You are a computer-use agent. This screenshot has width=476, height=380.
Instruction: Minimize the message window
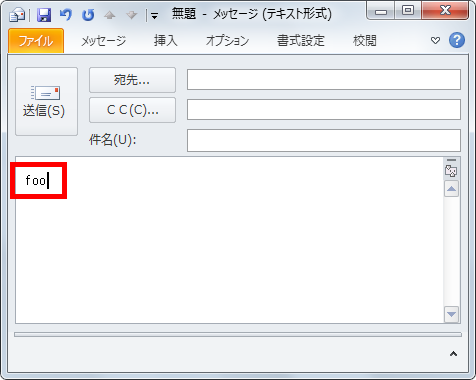click(381, 11)
